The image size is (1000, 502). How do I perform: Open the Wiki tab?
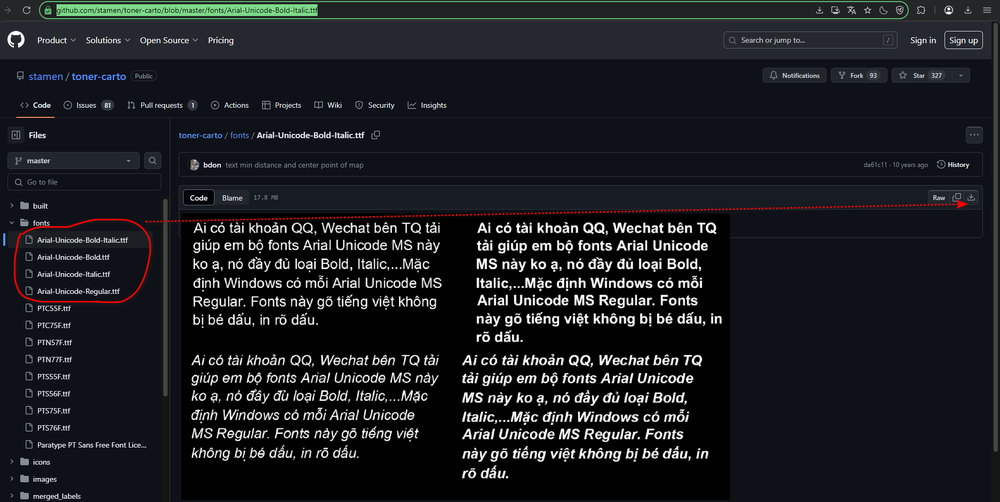click(328, 105)
